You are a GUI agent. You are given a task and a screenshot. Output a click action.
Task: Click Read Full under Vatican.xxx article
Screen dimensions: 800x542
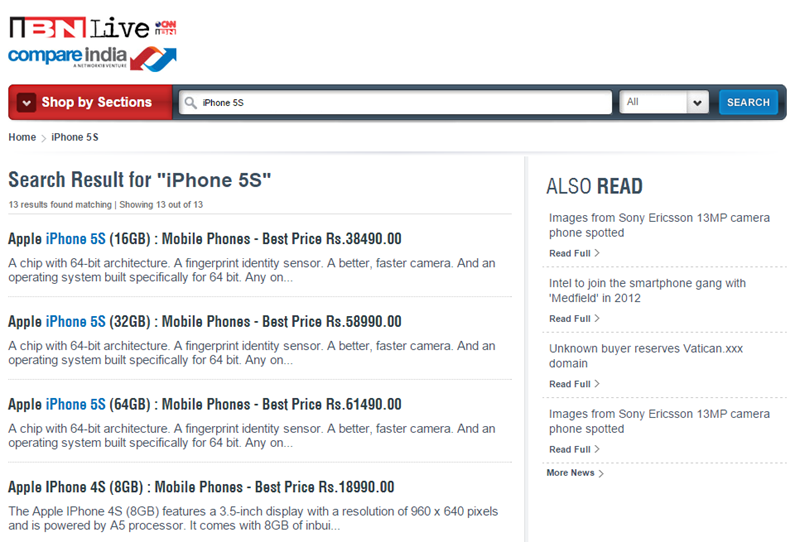tap(574, 384)
